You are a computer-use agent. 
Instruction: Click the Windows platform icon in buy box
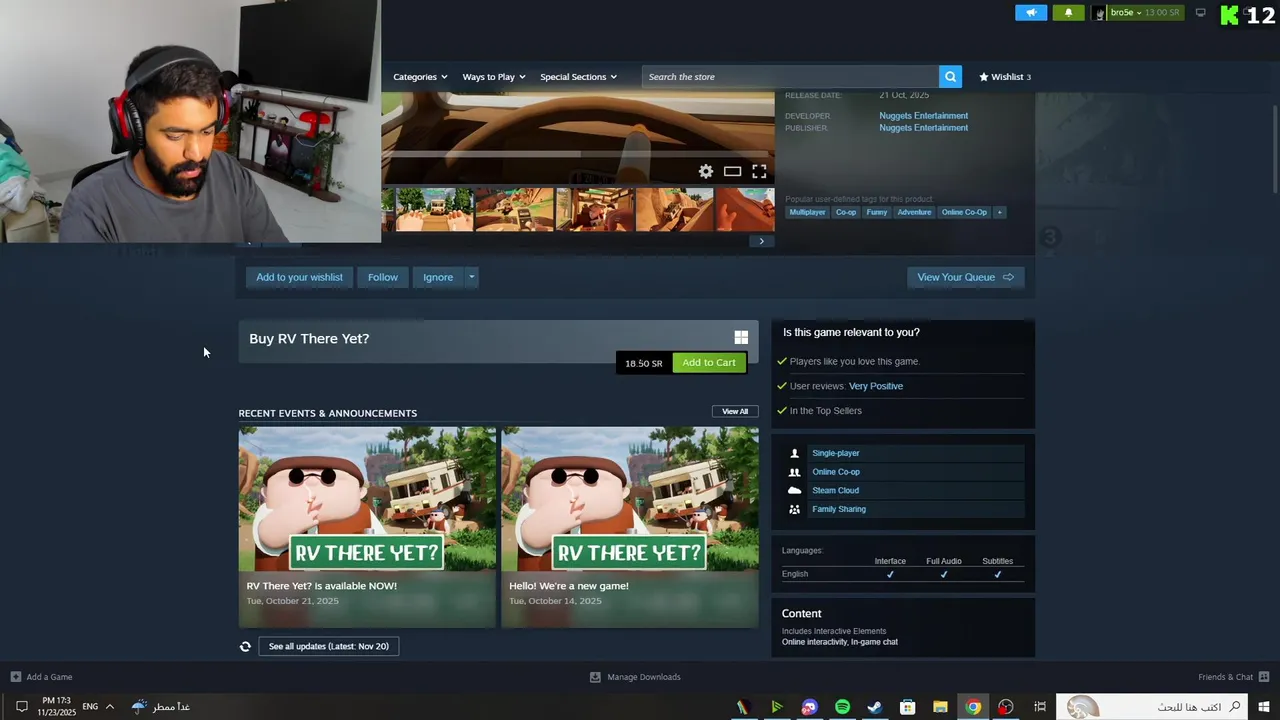pos(741,338)
